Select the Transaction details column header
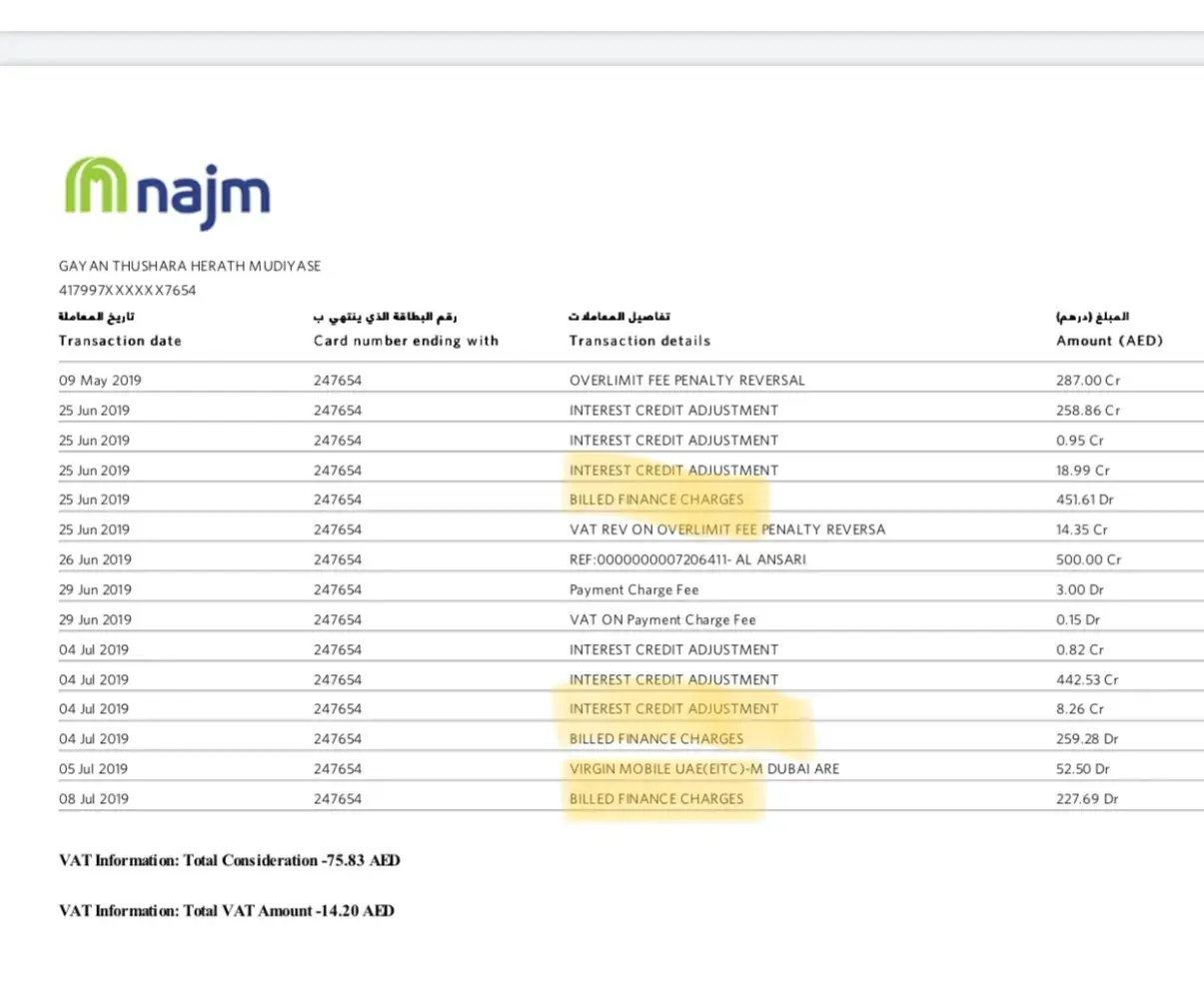Viewport: 1204px width, 999px height. point(639,341)
